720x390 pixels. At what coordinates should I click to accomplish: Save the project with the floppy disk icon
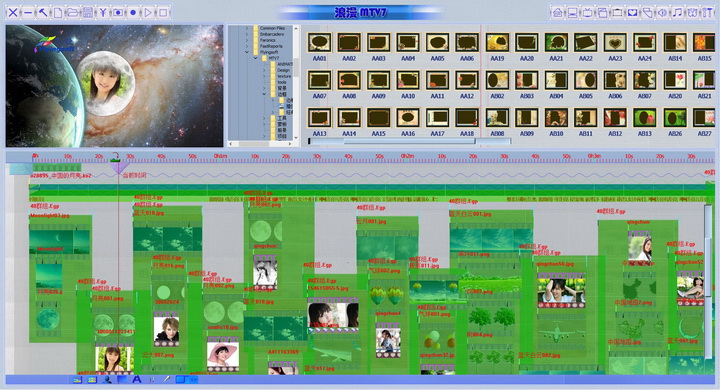pos(88,12)
